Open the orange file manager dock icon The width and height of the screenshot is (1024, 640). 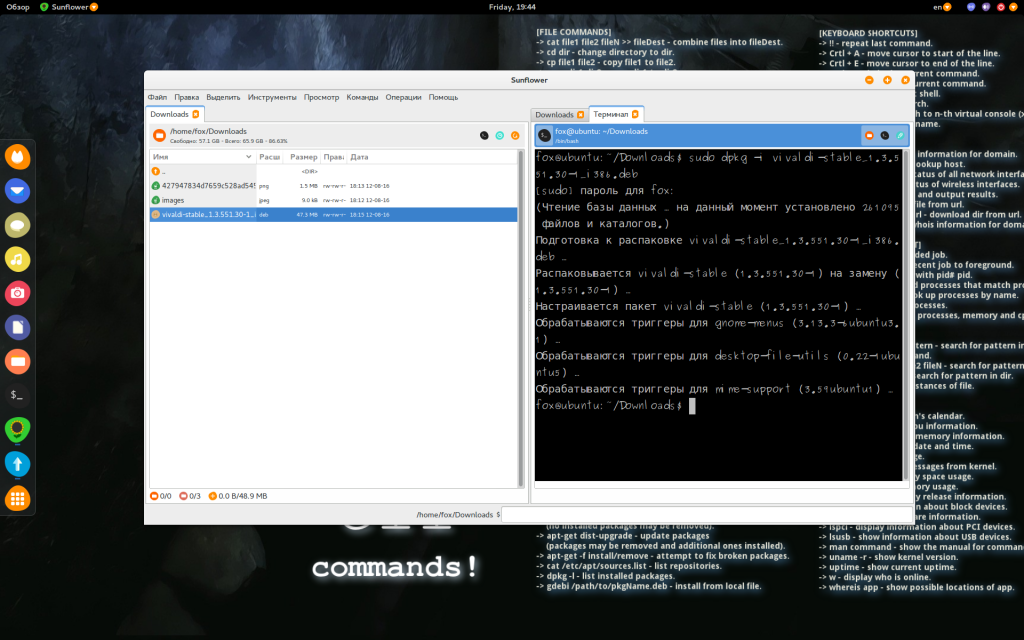pyautogui.click(x=18, y=361)
